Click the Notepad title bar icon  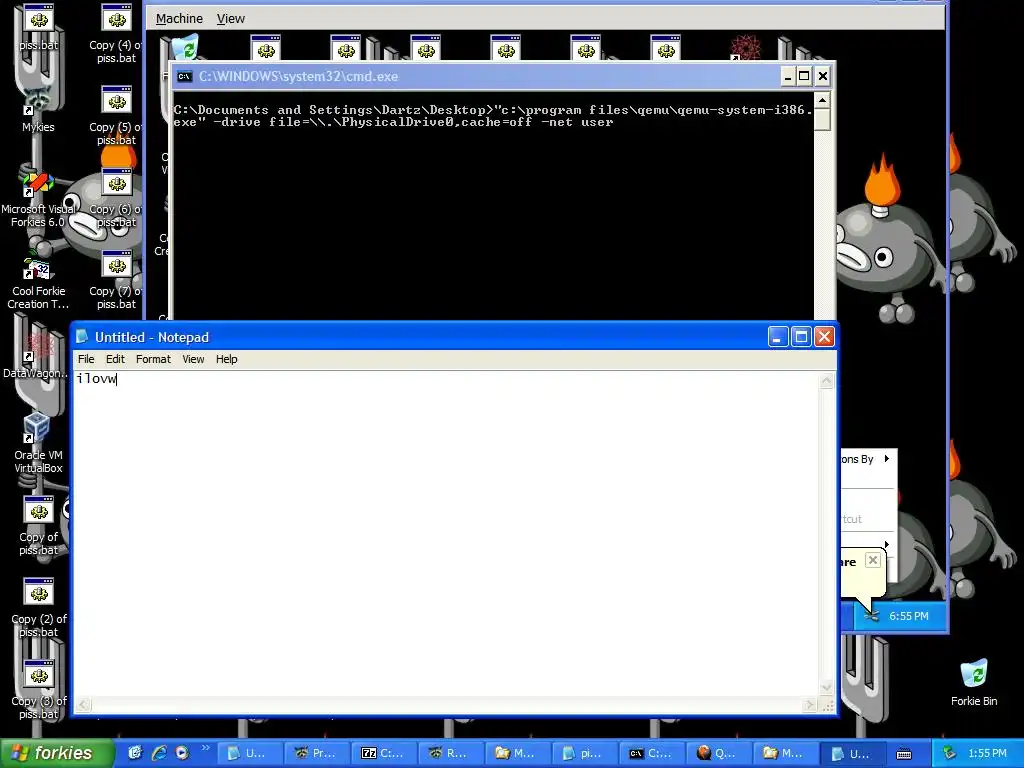pyautogui.click(x=82, y=337)
